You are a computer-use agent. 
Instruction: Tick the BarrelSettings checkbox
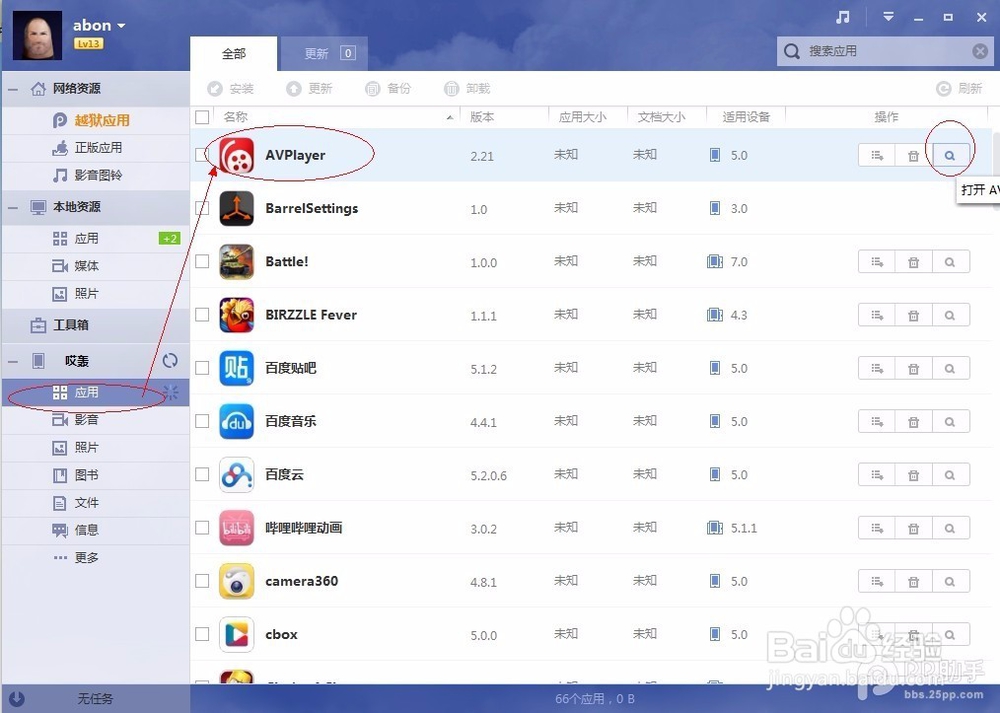tap(202, 208)
